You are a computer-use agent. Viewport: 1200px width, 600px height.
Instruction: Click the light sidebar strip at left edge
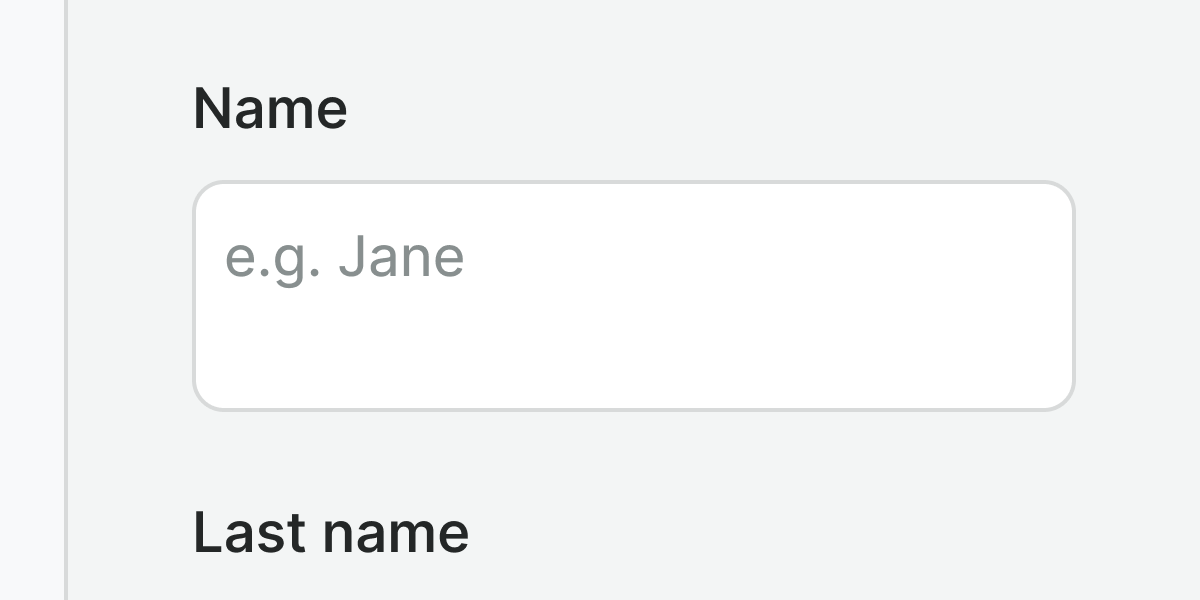tap(31, 300)
